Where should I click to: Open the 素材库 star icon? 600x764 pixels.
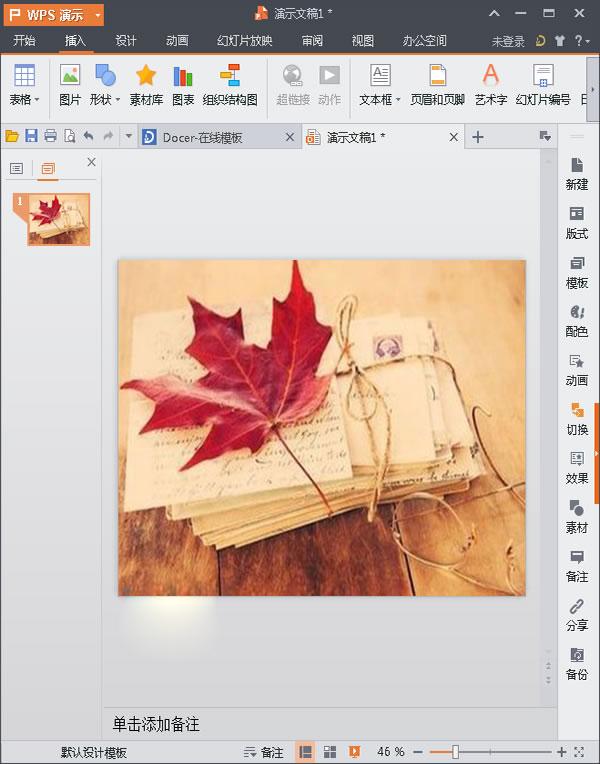click(146, 85)
